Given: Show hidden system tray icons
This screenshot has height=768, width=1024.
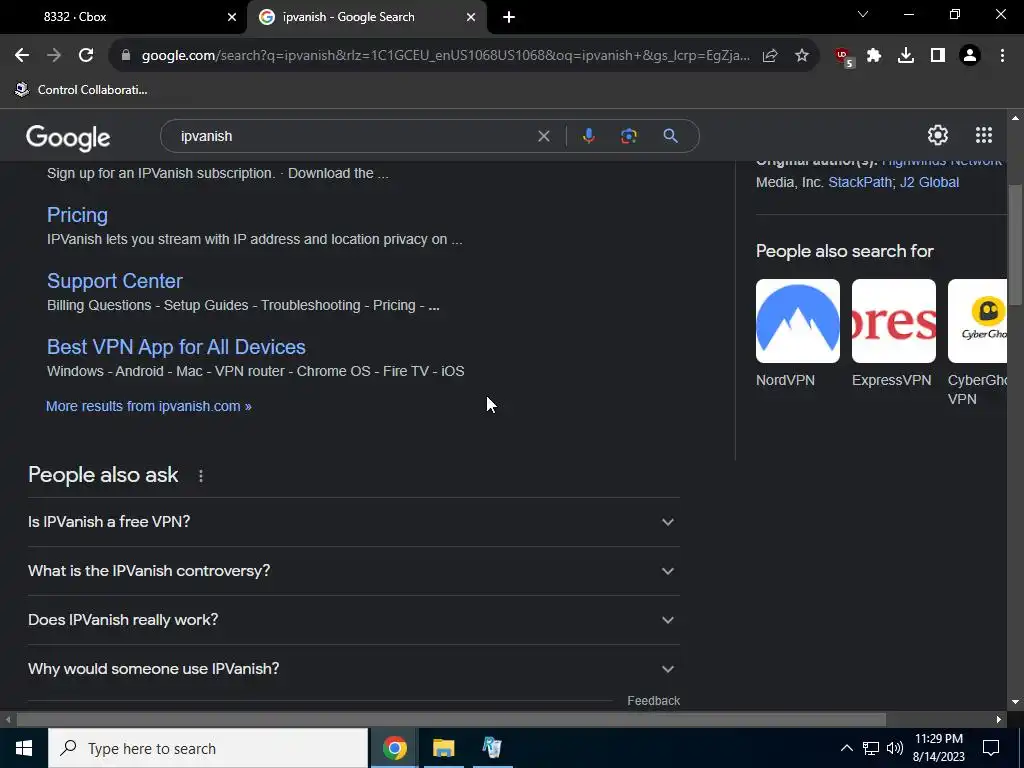Looking at the screenshot, I should click(x=846, y=748).
